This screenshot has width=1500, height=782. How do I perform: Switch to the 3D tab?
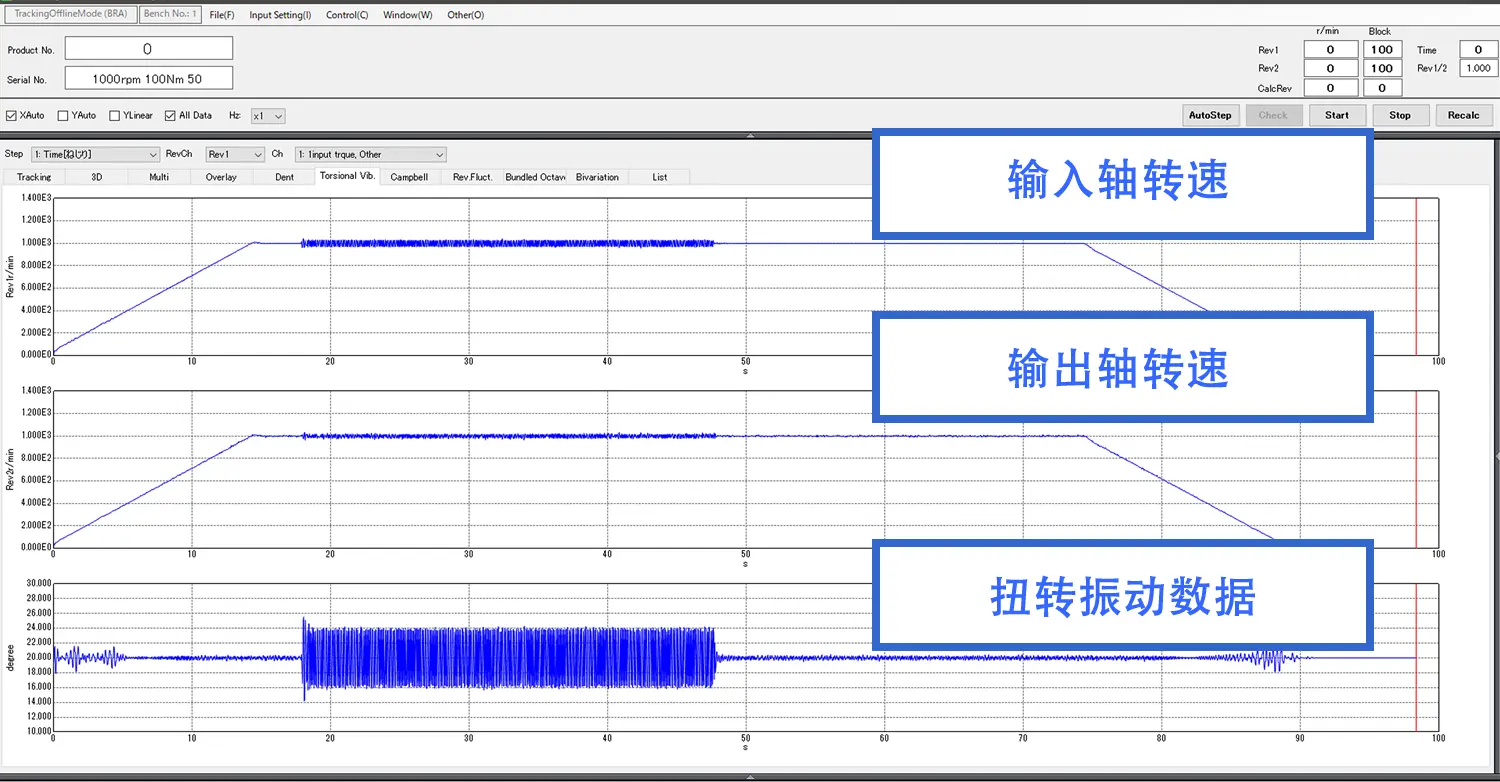[97, 177]
